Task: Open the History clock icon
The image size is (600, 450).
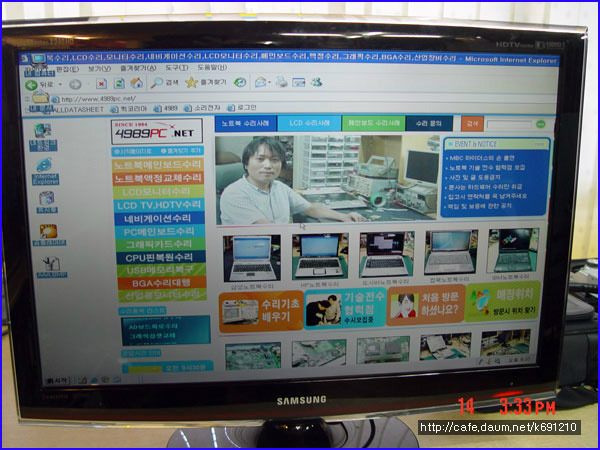Action: [x=240, y=82]
